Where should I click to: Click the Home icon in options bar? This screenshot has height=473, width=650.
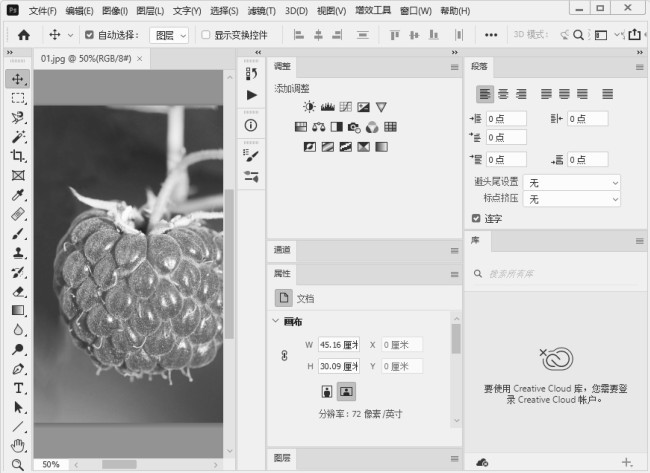pos(24,35)
